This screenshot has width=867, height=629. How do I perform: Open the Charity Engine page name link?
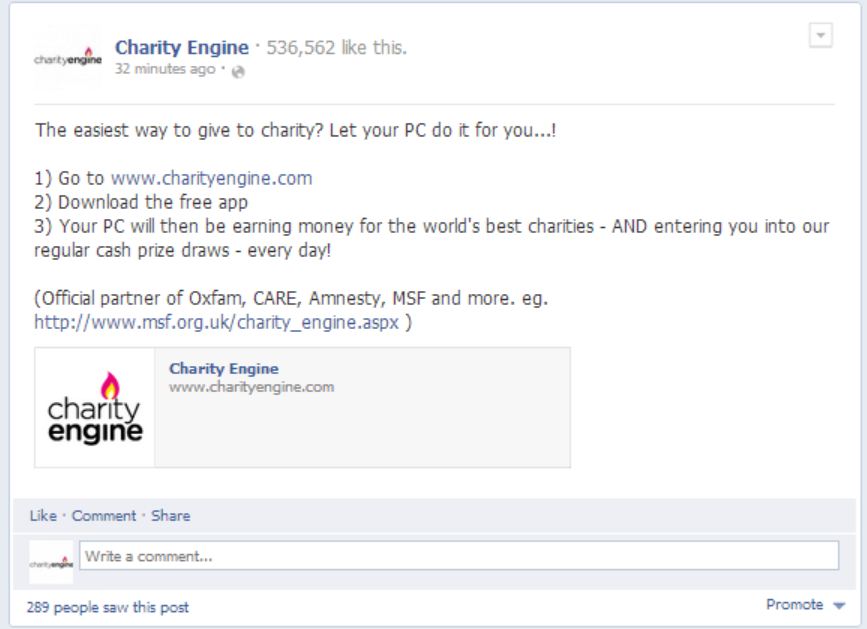[182, 48]
